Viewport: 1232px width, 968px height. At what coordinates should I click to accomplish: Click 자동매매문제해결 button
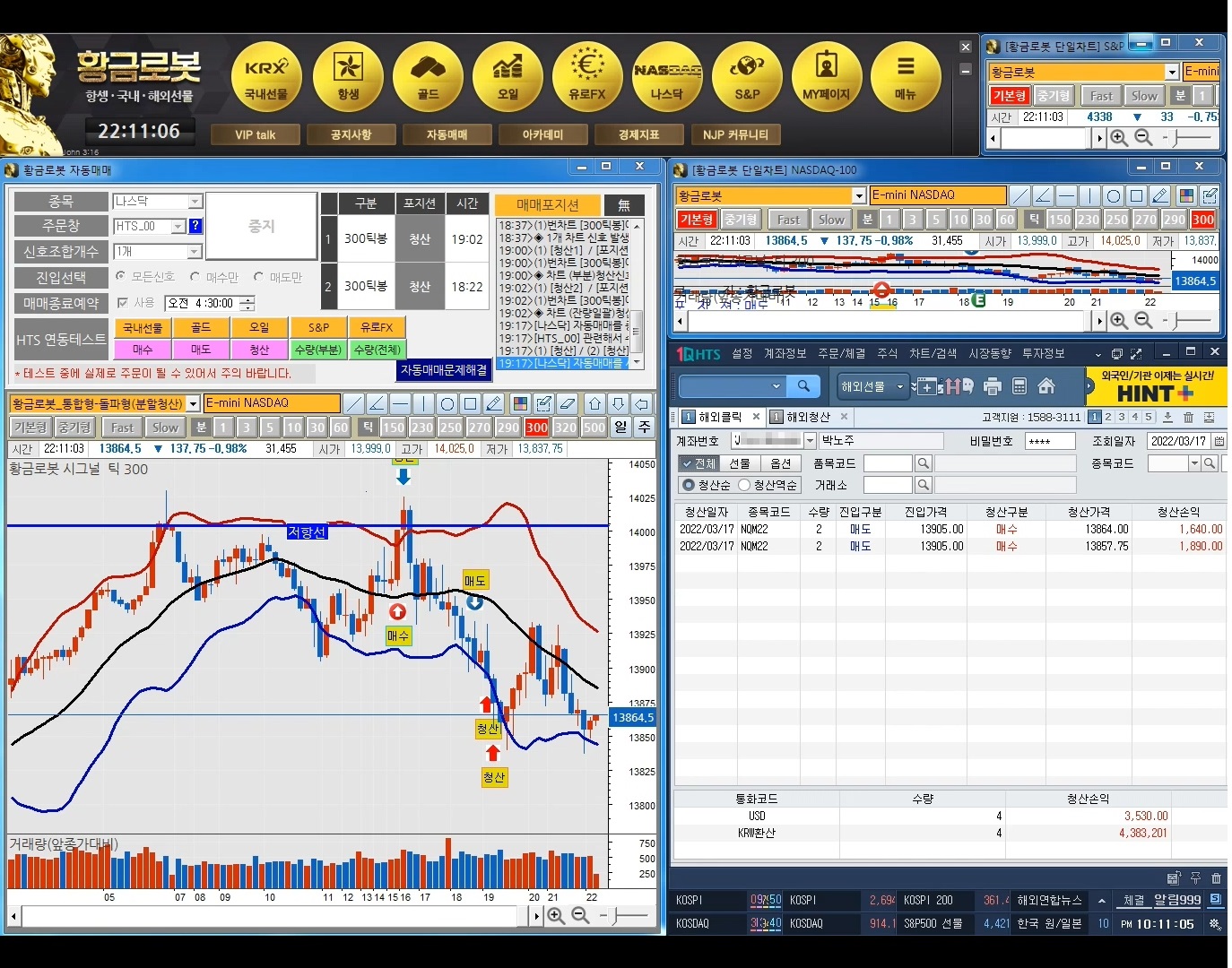(x=444, y=369)
